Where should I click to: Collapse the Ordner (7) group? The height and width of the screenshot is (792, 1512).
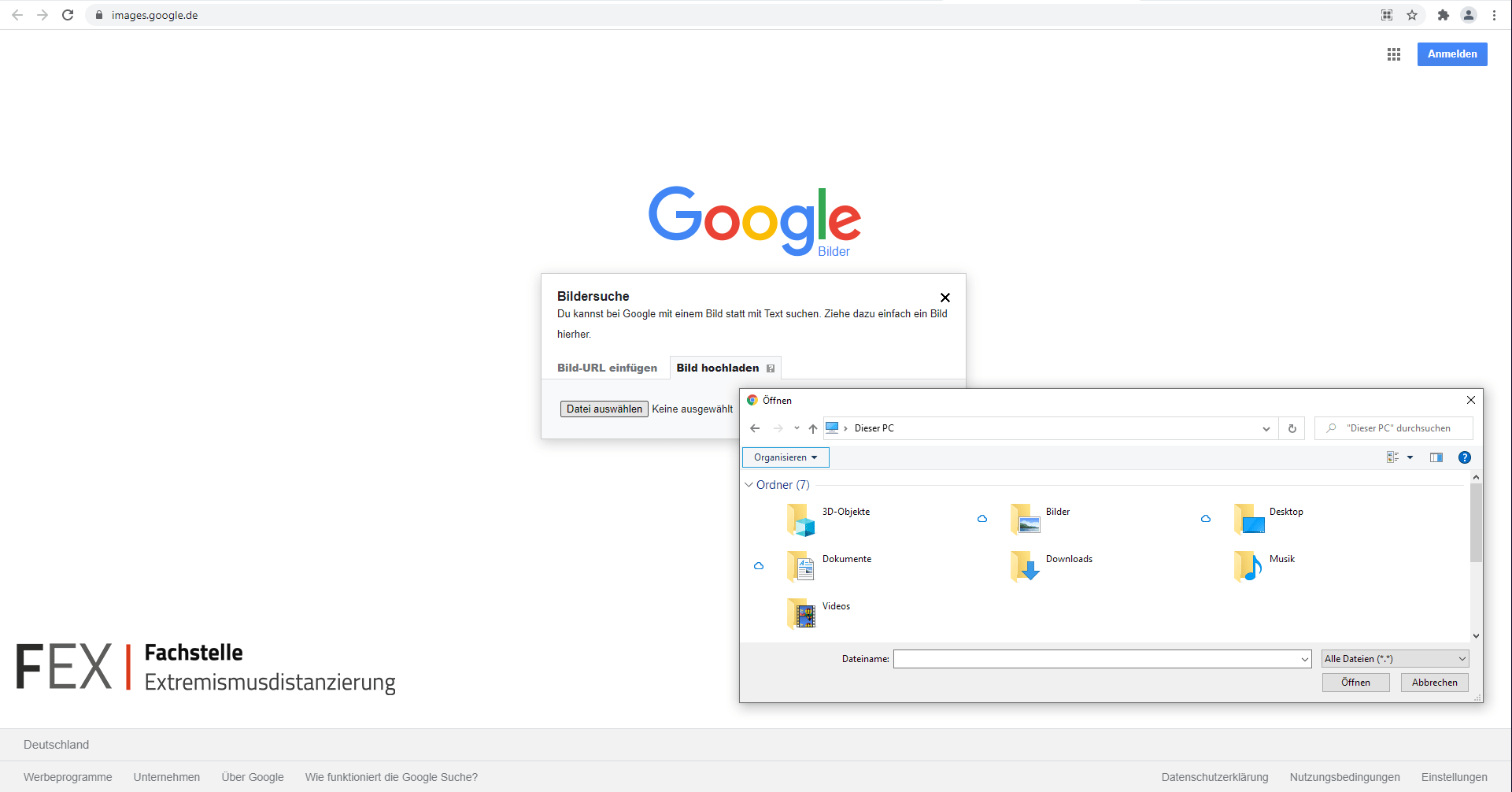coord(749,485)
